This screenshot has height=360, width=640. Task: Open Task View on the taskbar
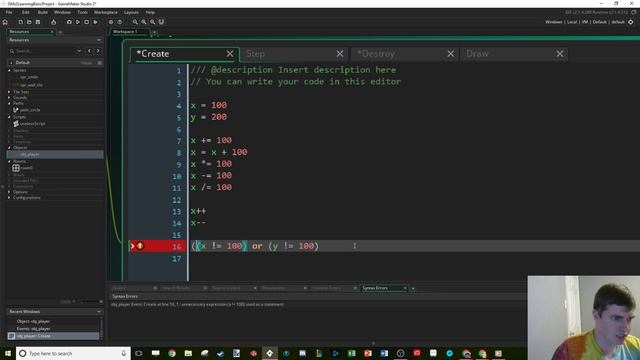pyautogui.click(x=139, y=353)
